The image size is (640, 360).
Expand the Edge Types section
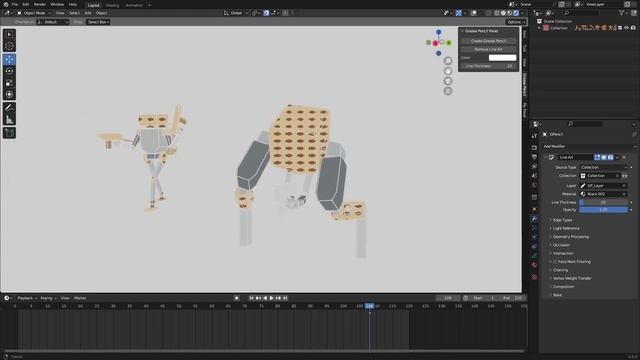tap(562, 220)
